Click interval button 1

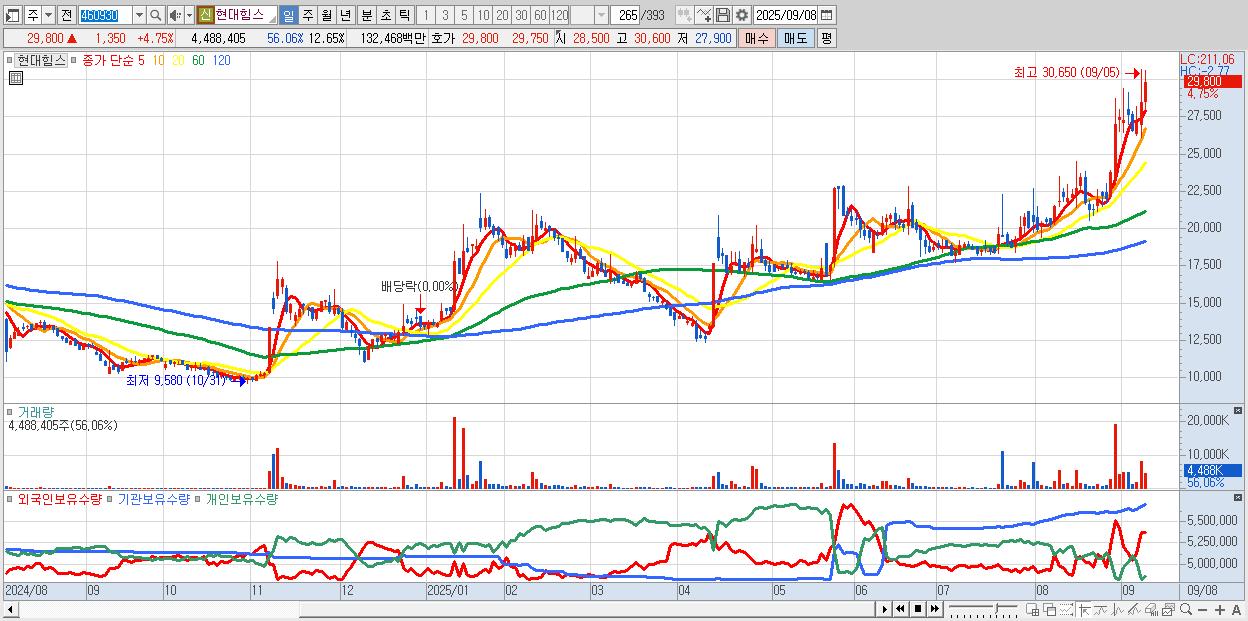(425, 15)
